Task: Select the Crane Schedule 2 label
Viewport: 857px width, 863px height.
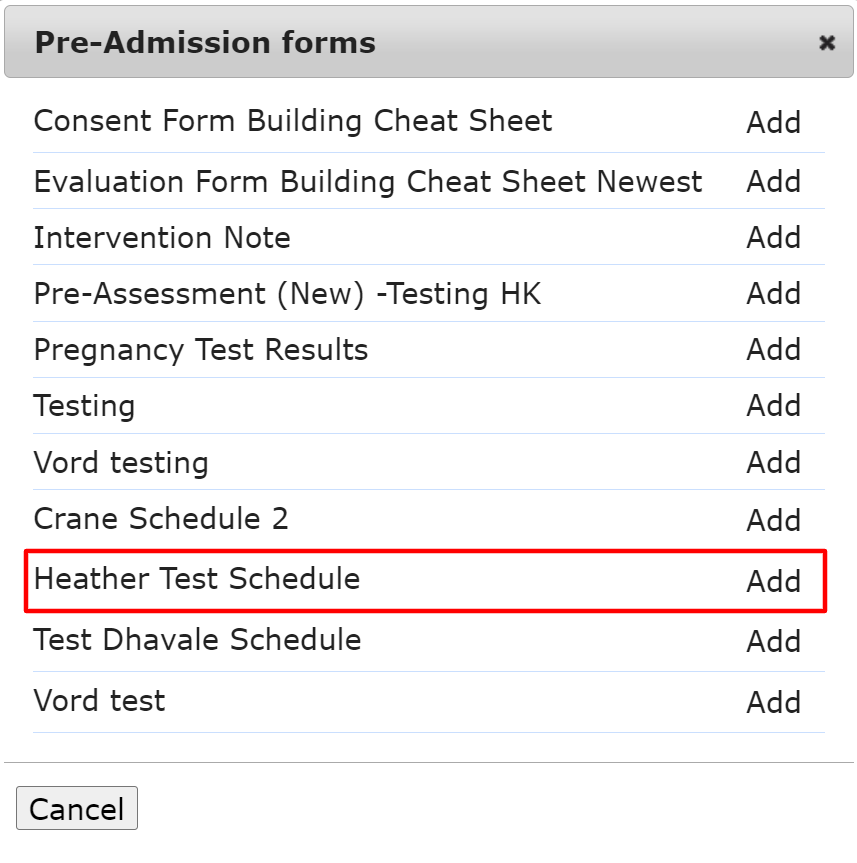Action: (x=163, y=519)
